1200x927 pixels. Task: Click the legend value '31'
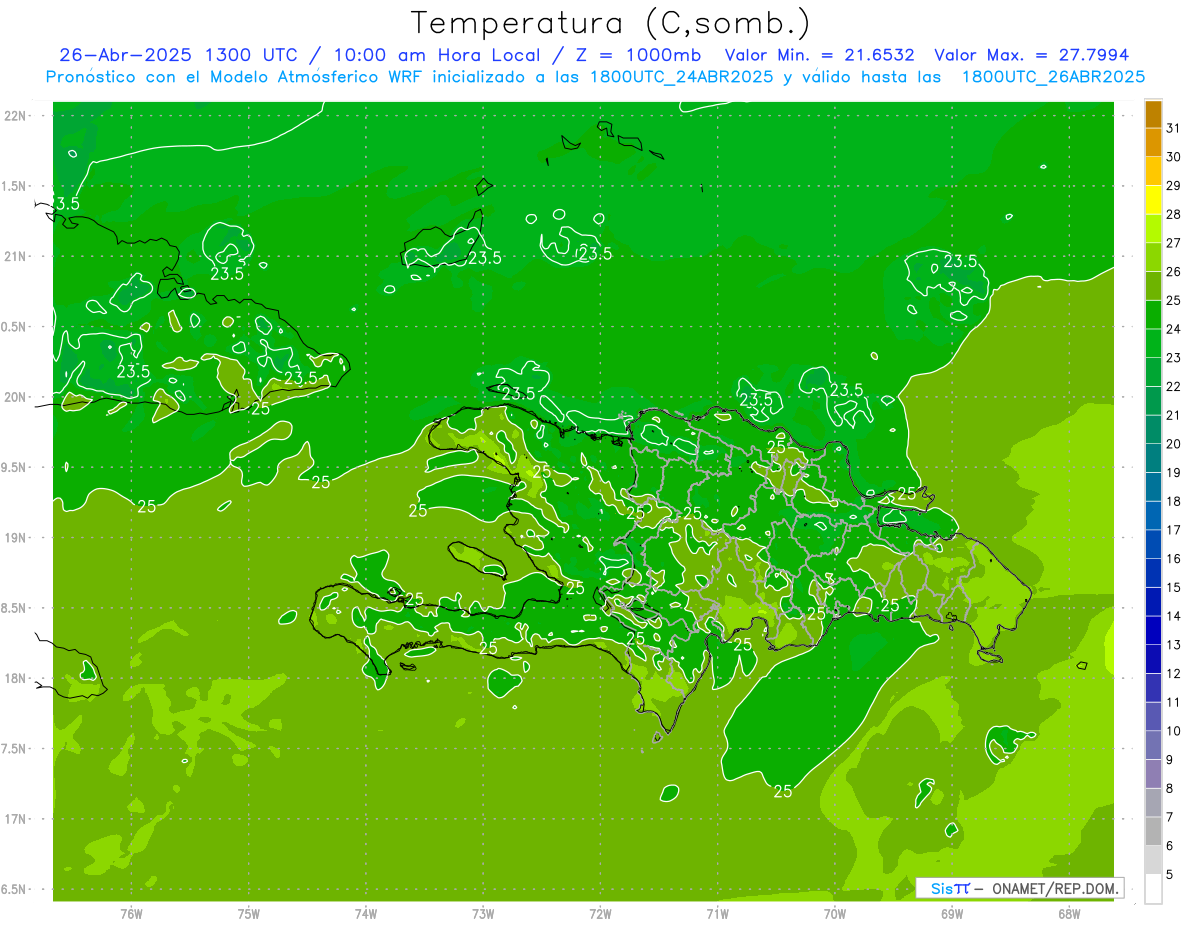click(1173, 128)
